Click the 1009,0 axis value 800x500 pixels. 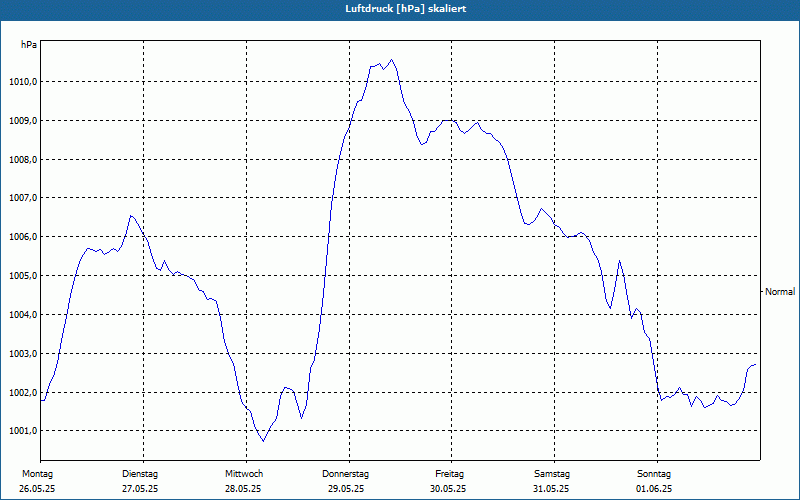point(23,121)
